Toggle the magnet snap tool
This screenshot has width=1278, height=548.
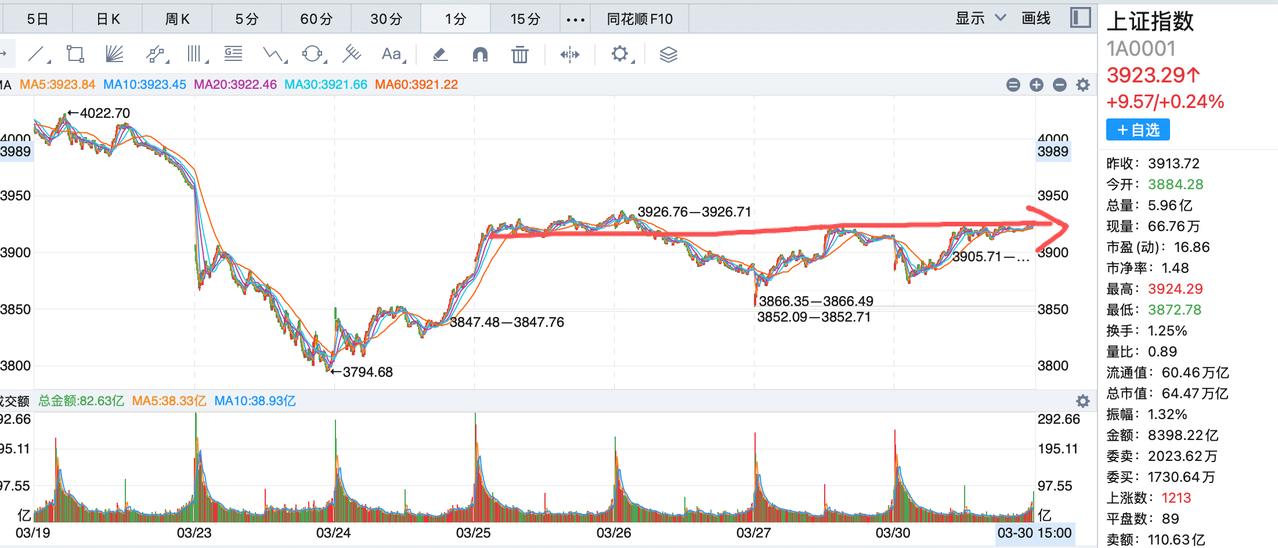(x=480, y=54)
